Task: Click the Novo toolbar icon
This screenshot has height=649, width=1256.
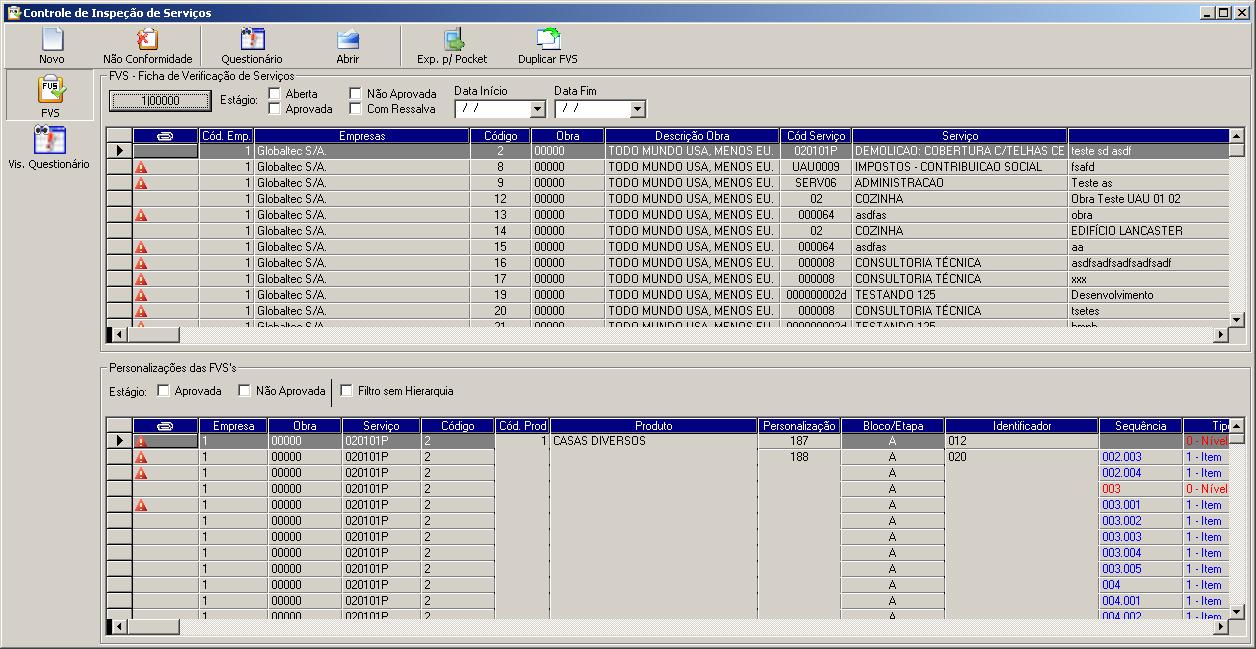Action: [x=51, y=40]
